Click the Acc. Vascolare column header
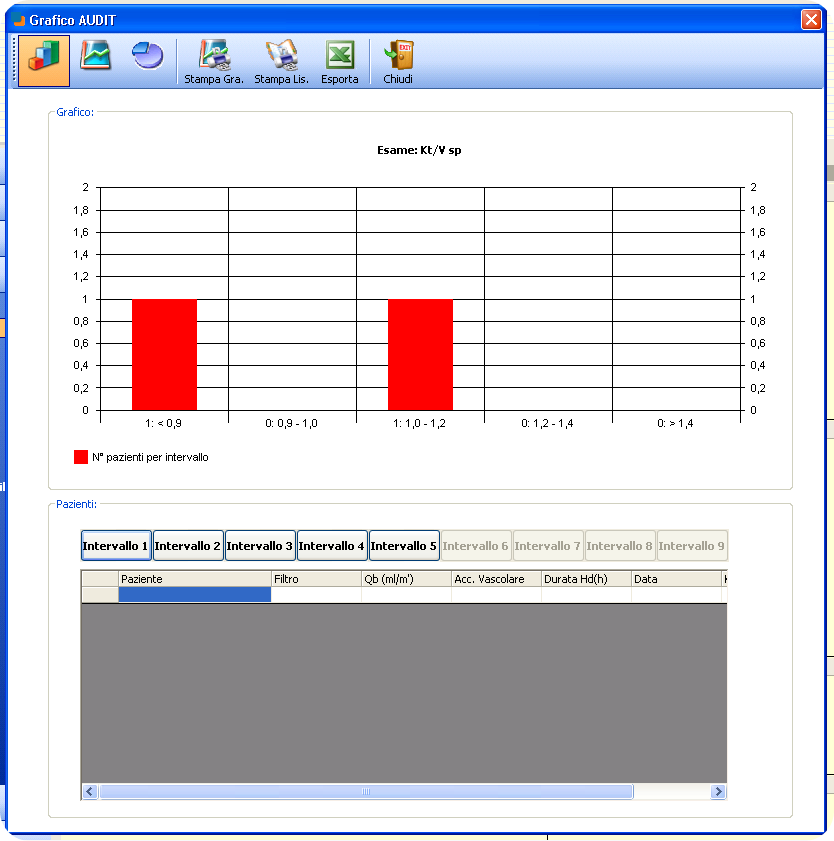The image size is (834, 841). click(x=497, y=579)
